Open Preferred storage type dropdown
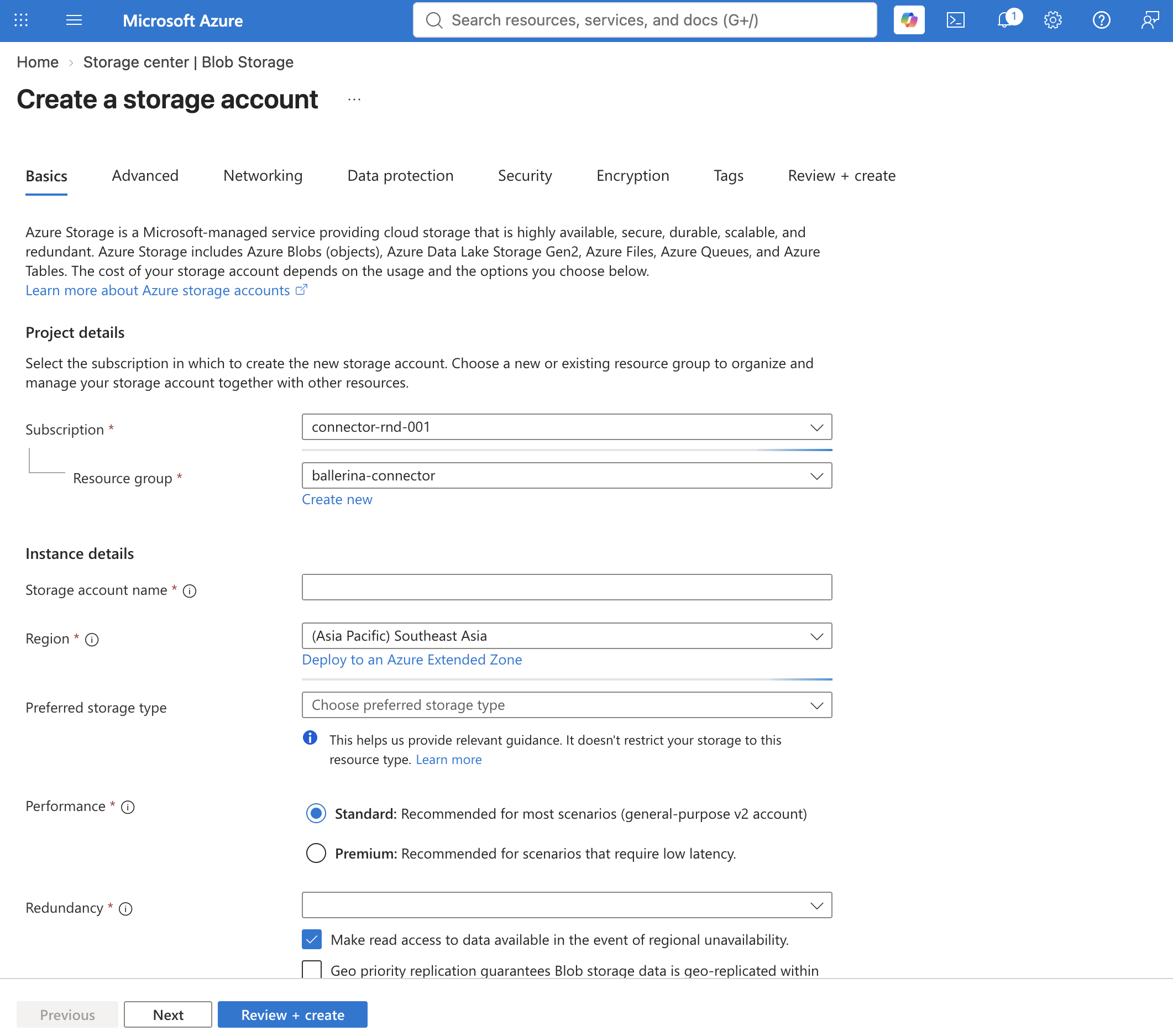The height and width of the screenshot is (1036, 1173). coord(567,705)
